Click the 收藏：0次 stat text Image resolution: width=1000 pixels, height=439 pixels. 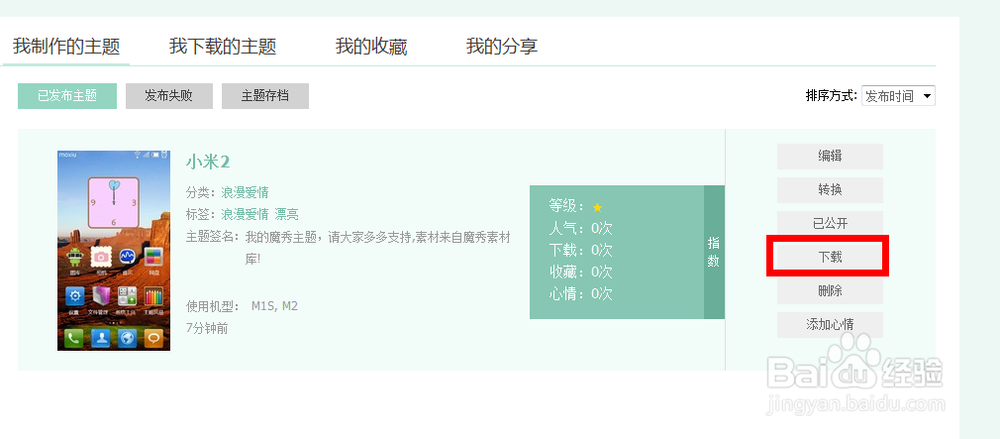[x=580, y=272]
